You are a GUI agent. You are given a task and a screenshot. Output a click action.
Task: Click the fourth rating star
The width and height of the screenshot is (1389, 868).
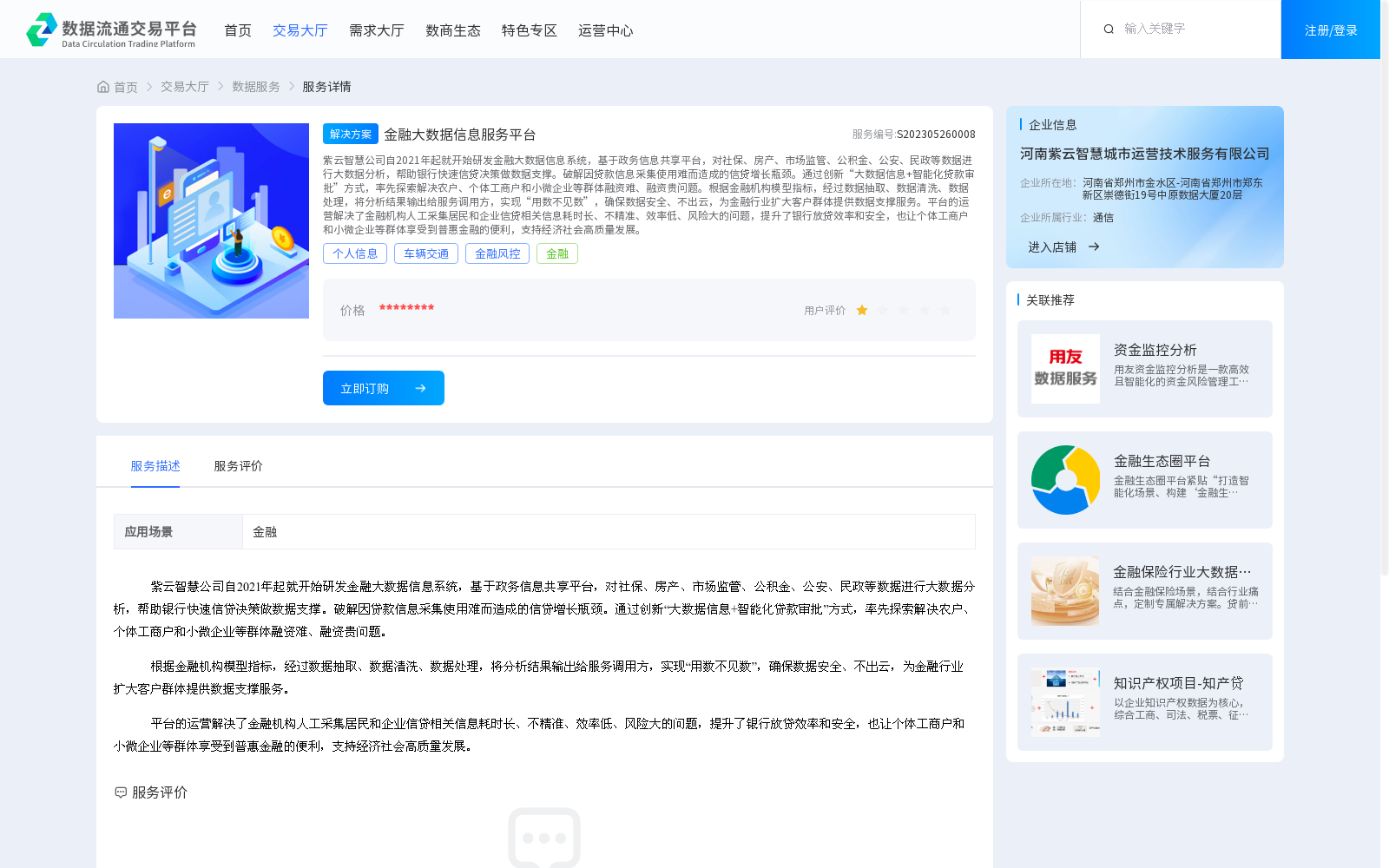click(925, 311)
